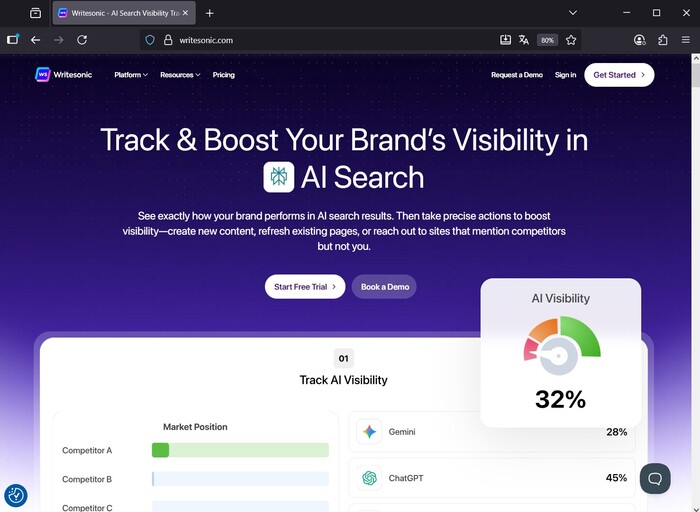
Task: Click Book a Demo button
Action: coord(384,287)
